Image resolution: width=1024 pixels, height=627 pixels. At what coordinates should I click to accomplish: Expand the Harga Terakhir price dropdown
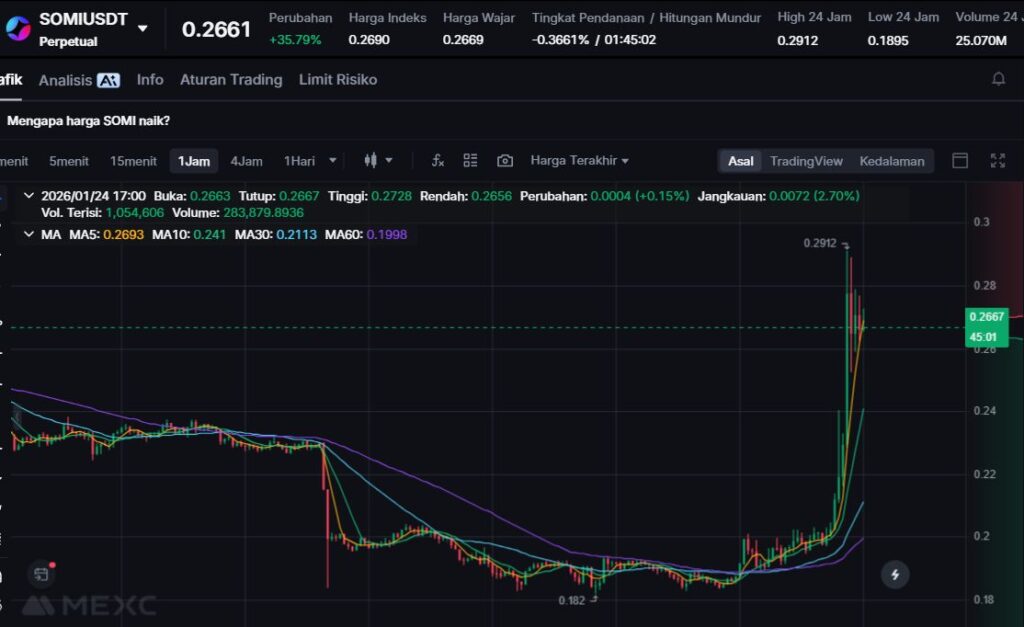point(579,161)
